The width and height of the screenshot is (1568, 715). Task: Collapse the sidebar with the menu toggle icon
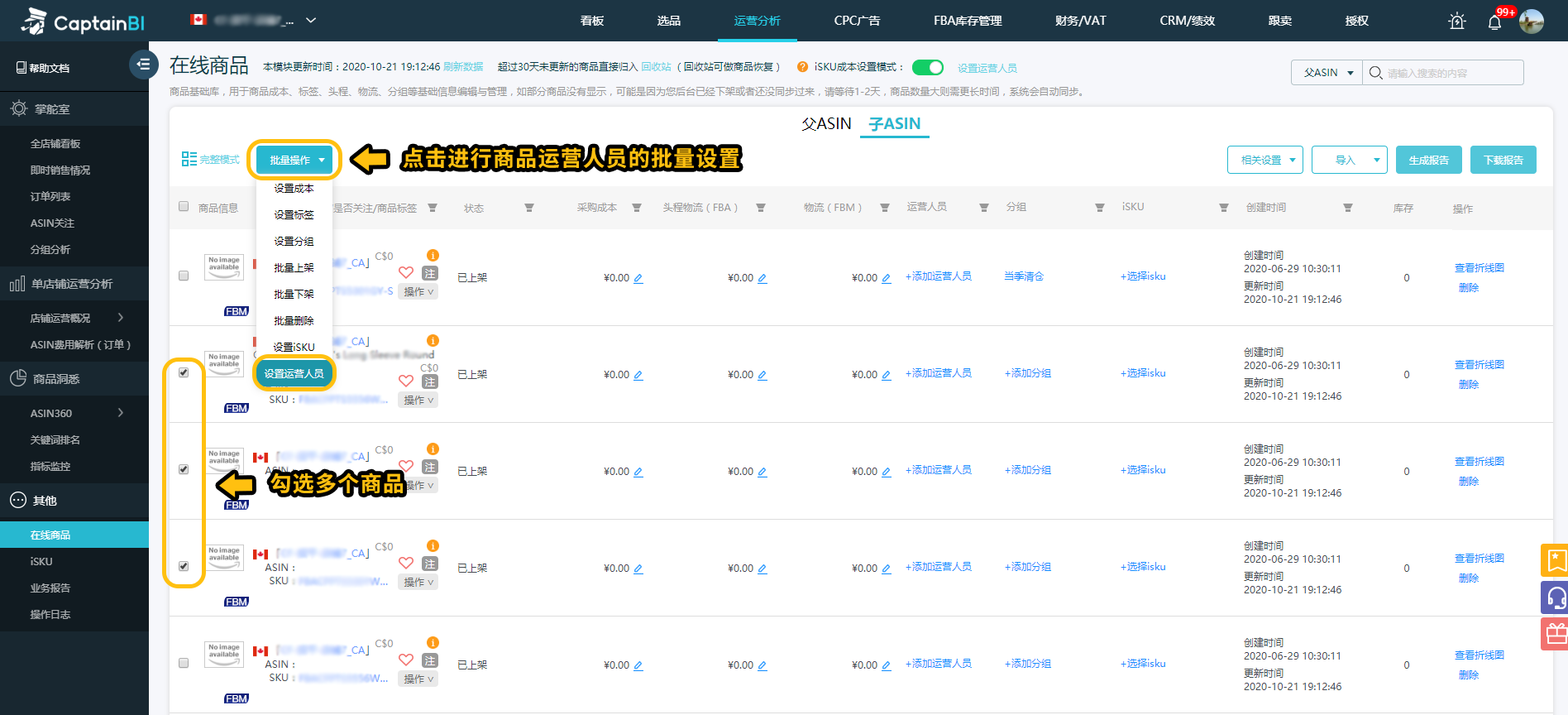click(143, 64)
